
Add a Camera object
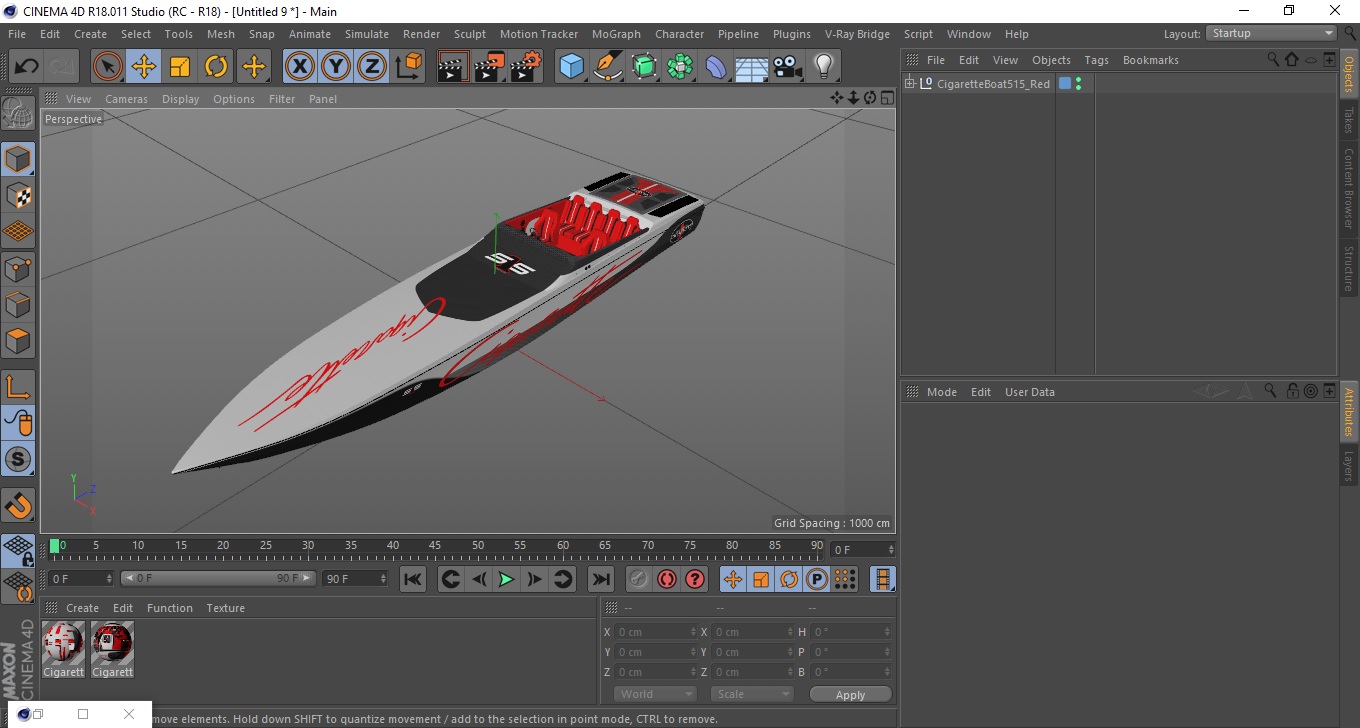tap(787, 67)
